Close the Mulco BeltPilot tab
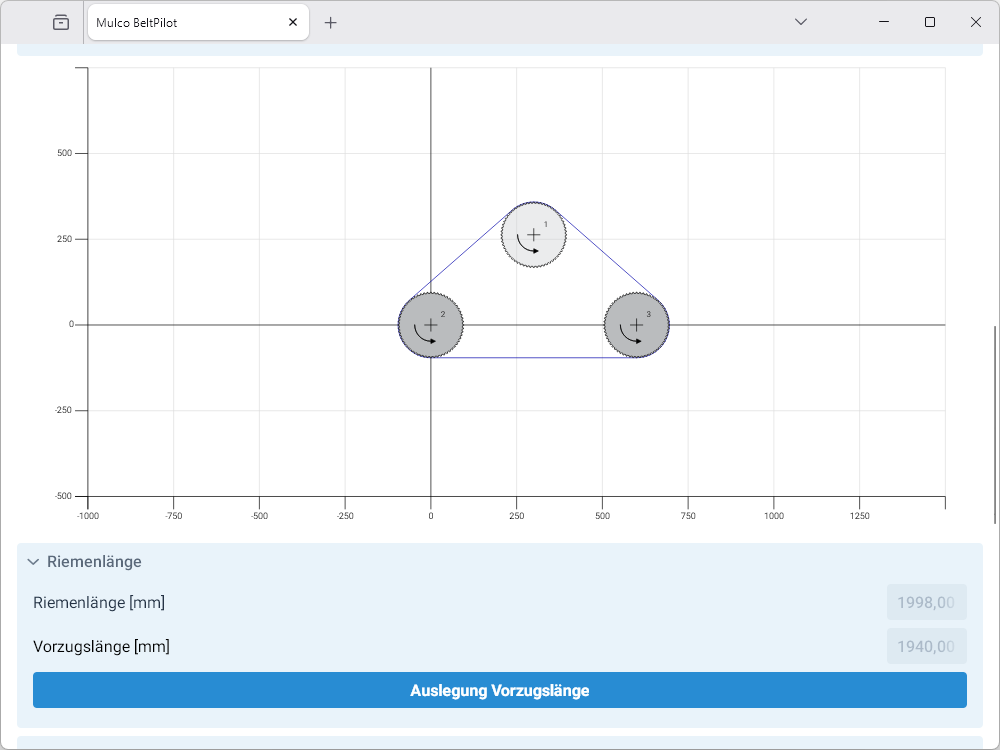 [293, 22]
